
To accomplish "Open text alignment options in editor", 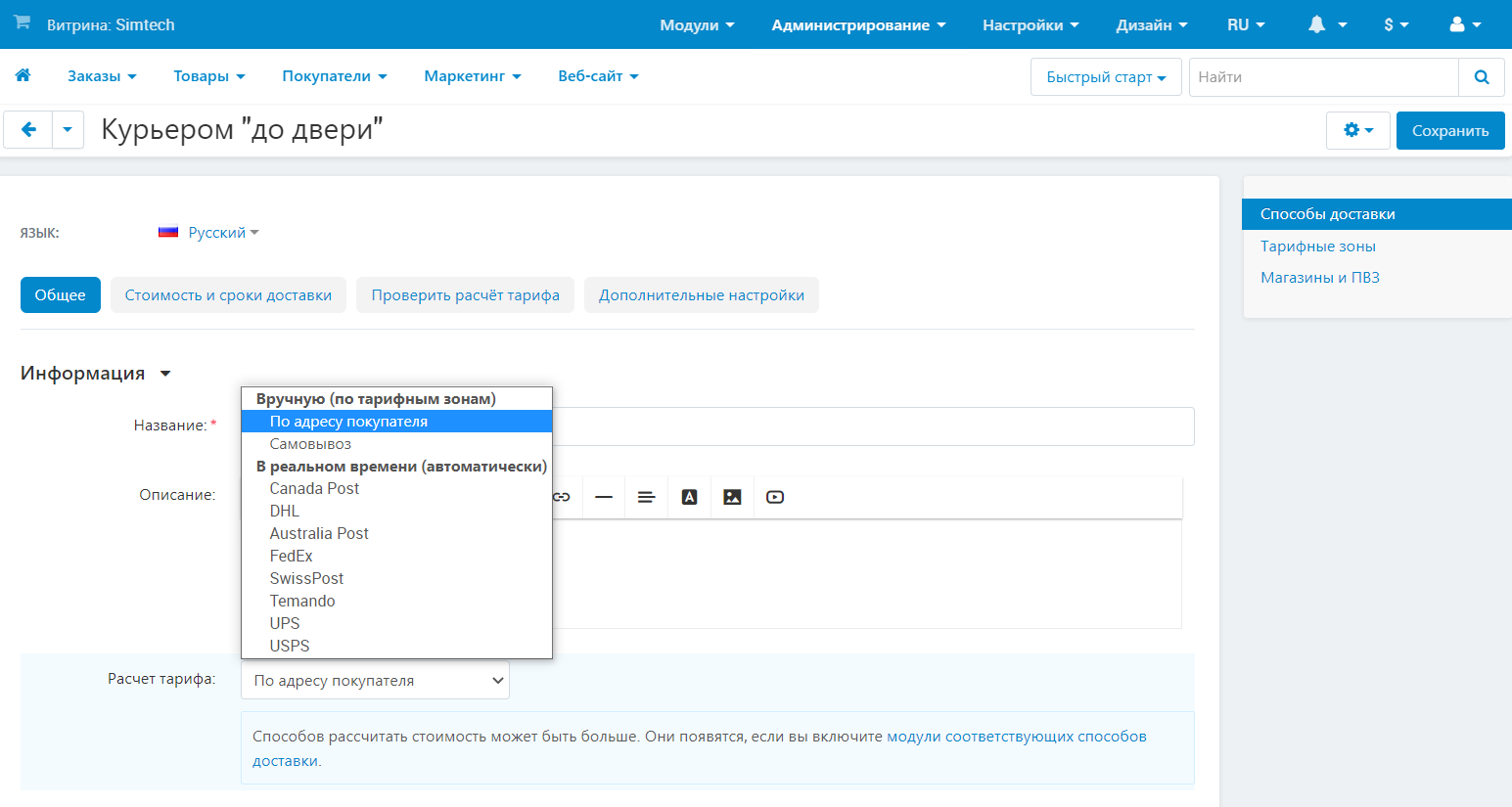I will (646, 497).
